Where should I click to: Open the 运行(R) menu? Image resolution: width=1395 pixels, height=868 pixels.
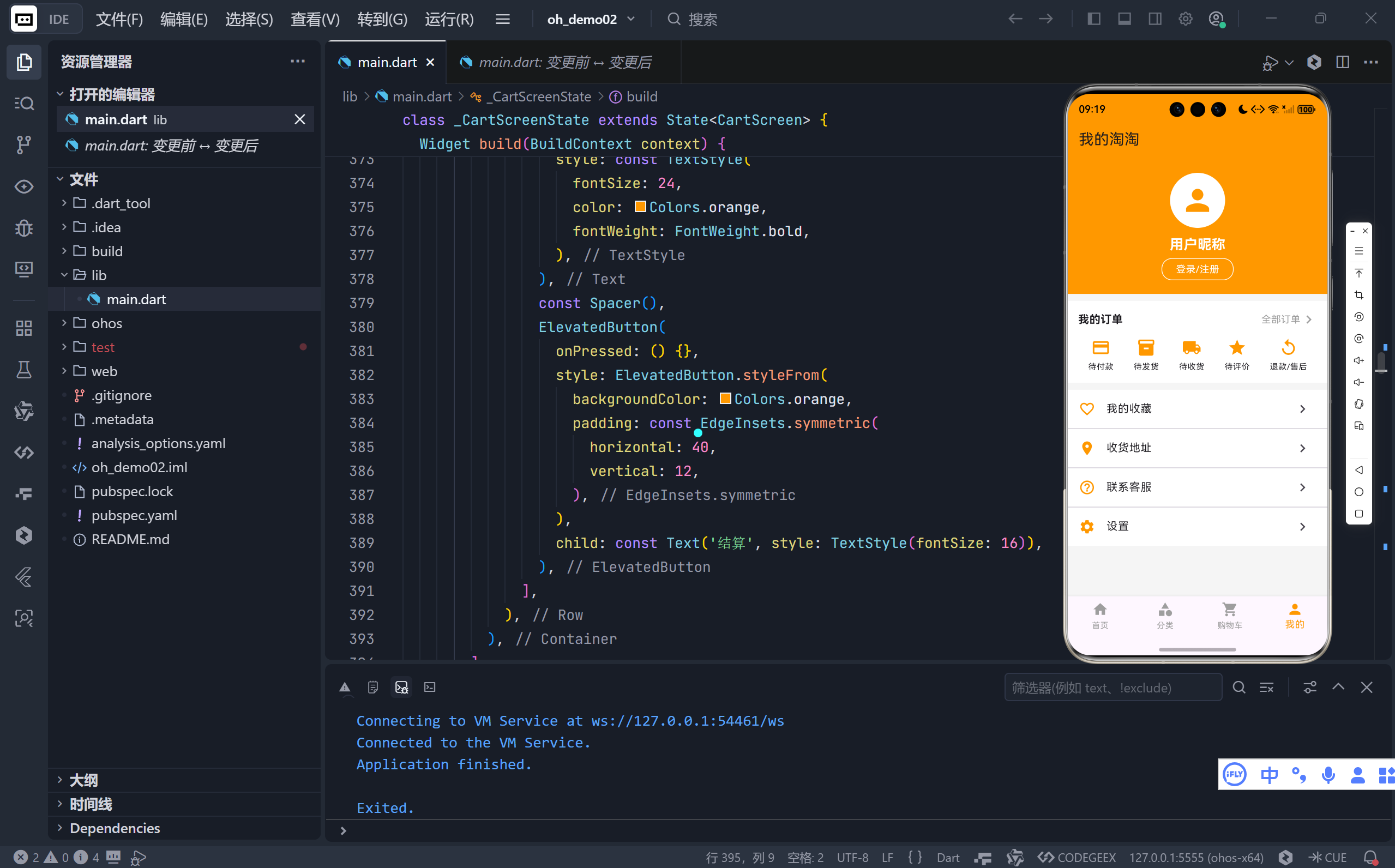(449, 19)
